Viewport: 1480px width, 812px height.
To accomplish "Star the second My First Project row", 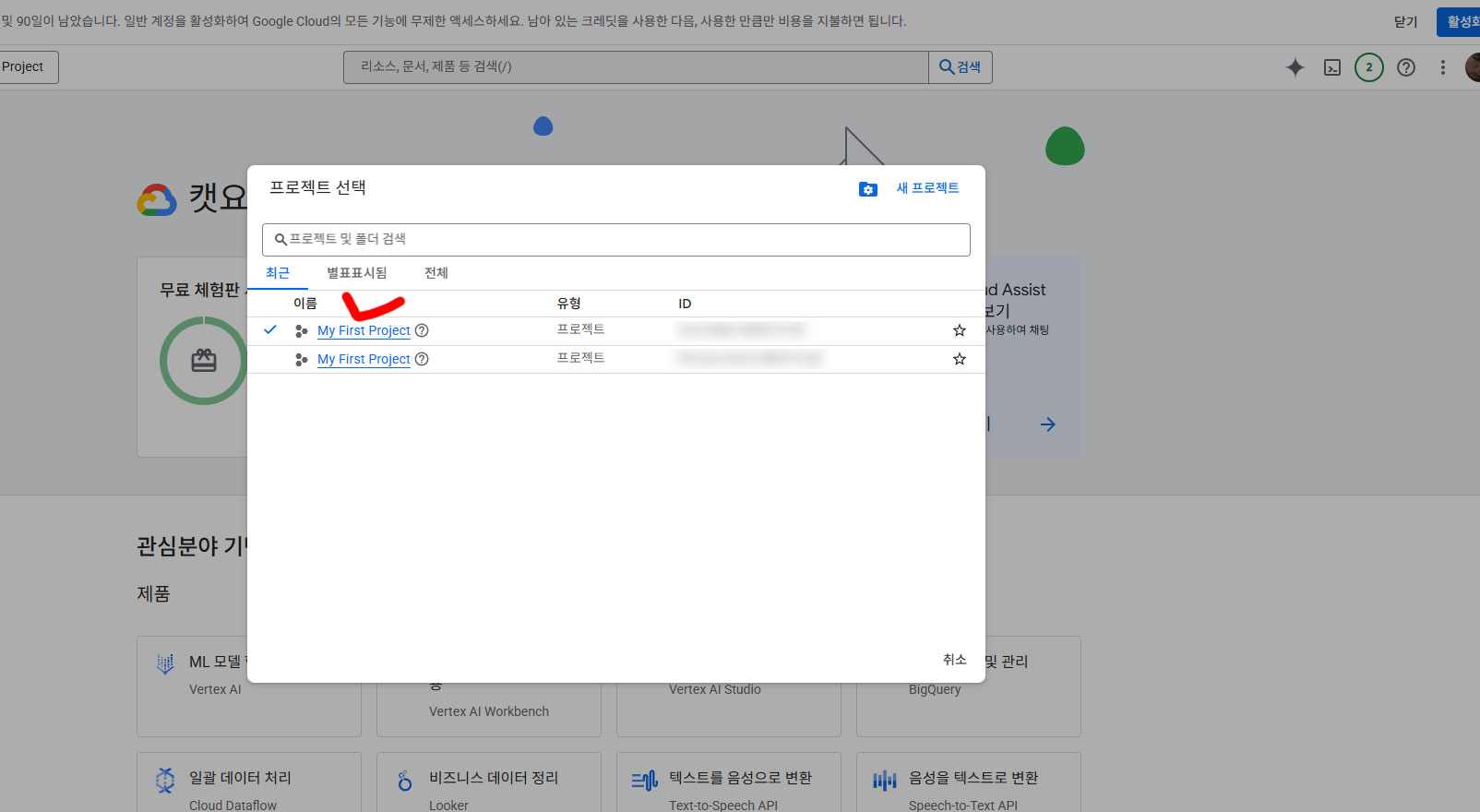I will (x=960, y=359).
